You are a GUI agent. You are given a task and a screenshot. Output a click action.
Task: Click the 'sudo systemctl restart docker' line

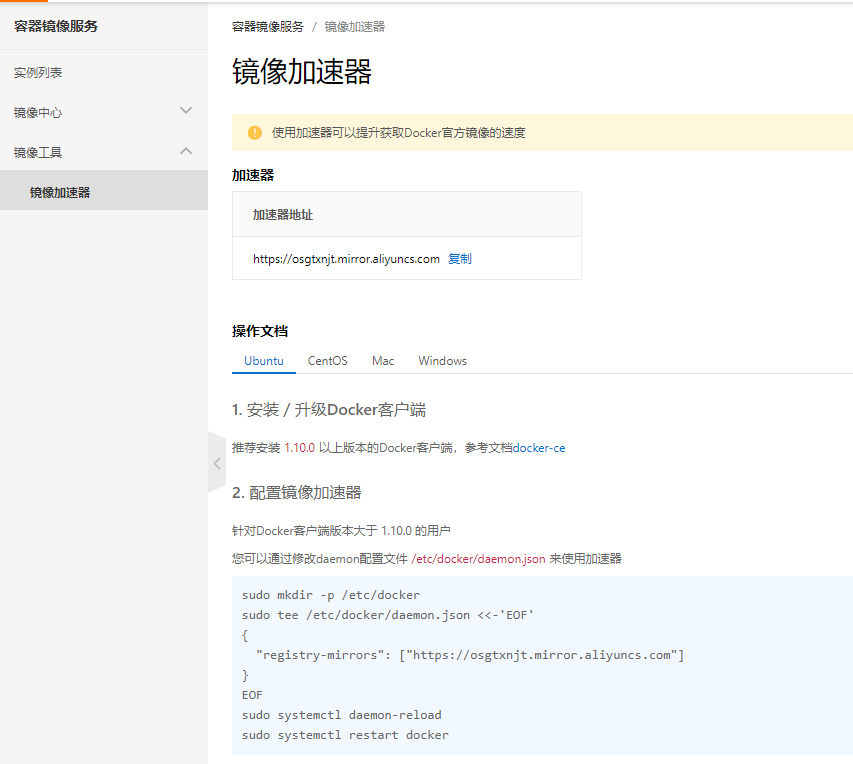click(x=345, y=735)
